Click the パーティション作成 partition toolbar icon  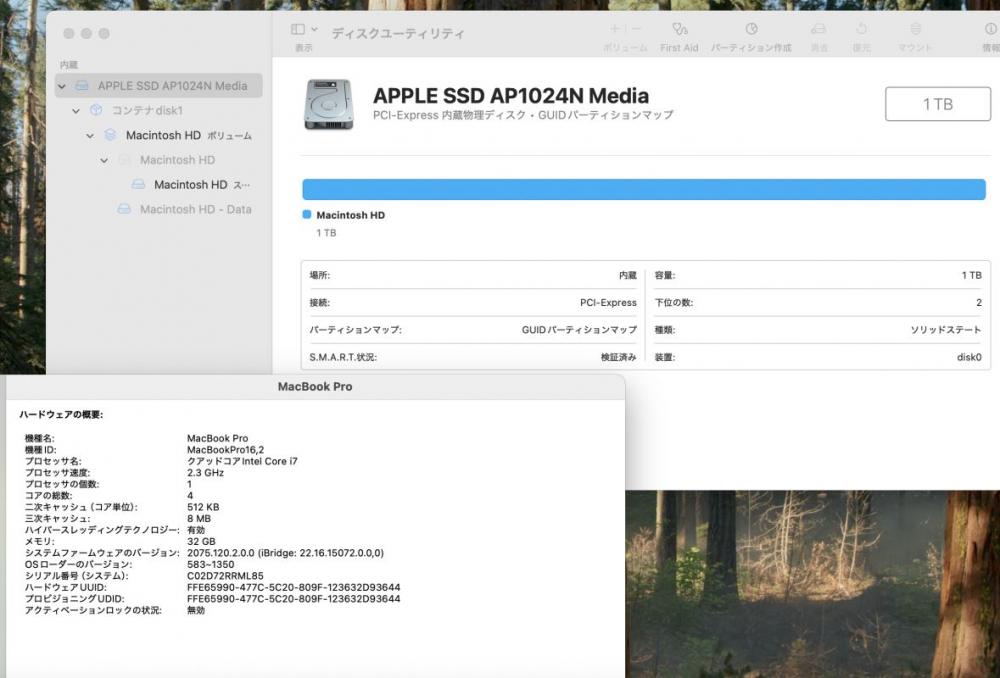pyautogui.click(x=751, y=29)
